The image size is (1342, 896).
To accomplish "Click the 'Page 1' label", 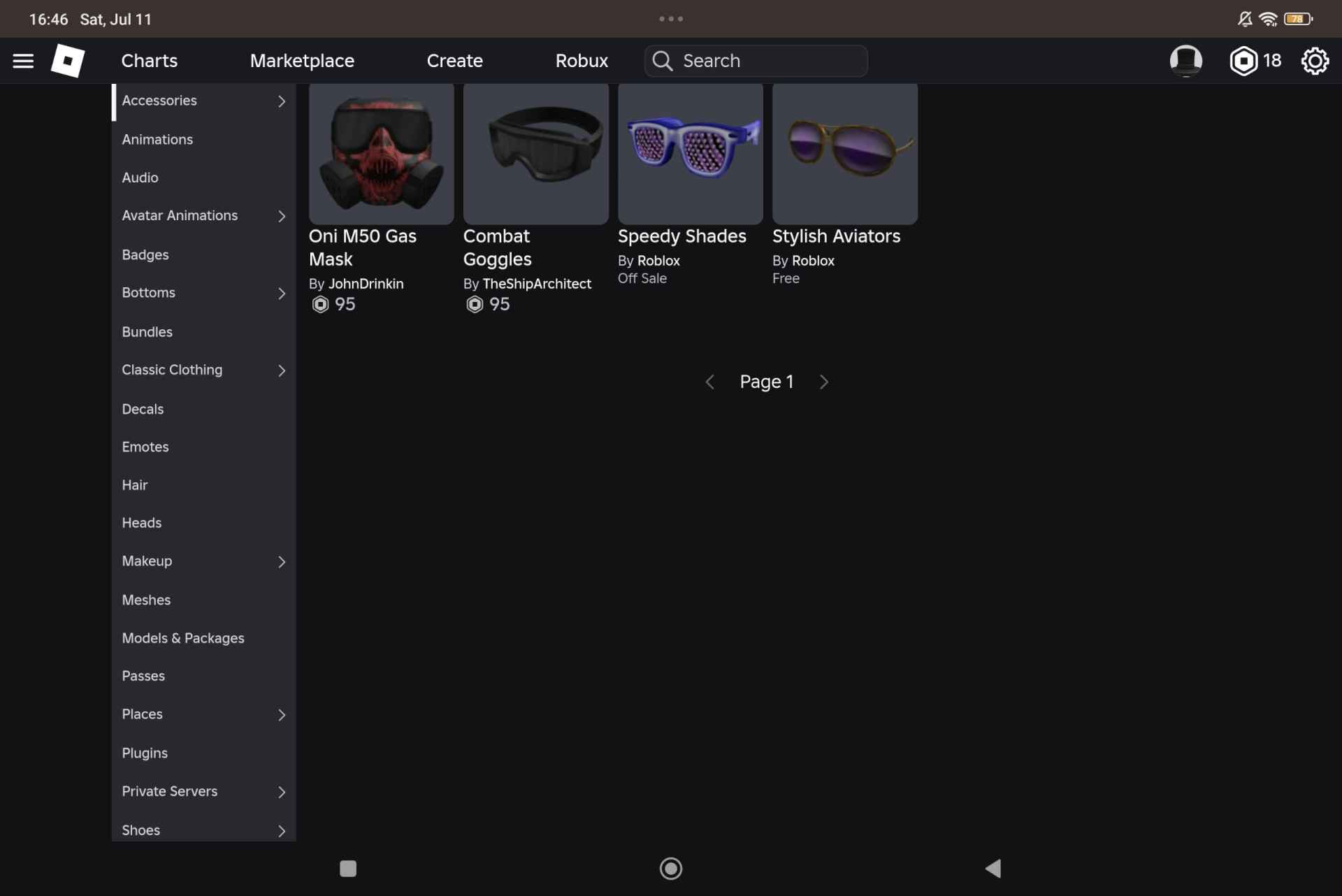I will (767, 382).
